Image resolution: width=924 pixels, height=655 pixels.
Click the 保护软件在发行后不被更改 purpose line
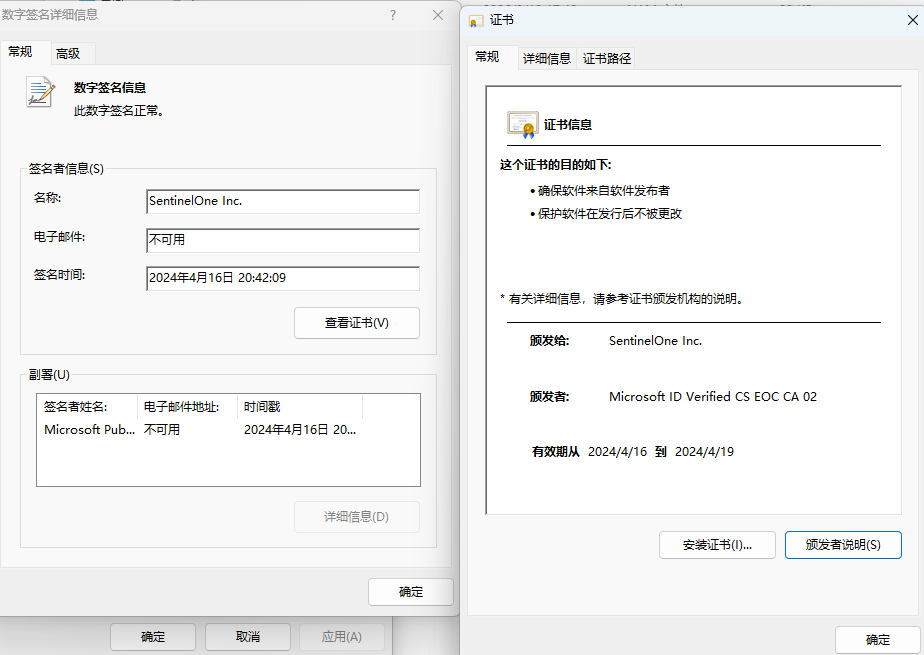(609, 214)
